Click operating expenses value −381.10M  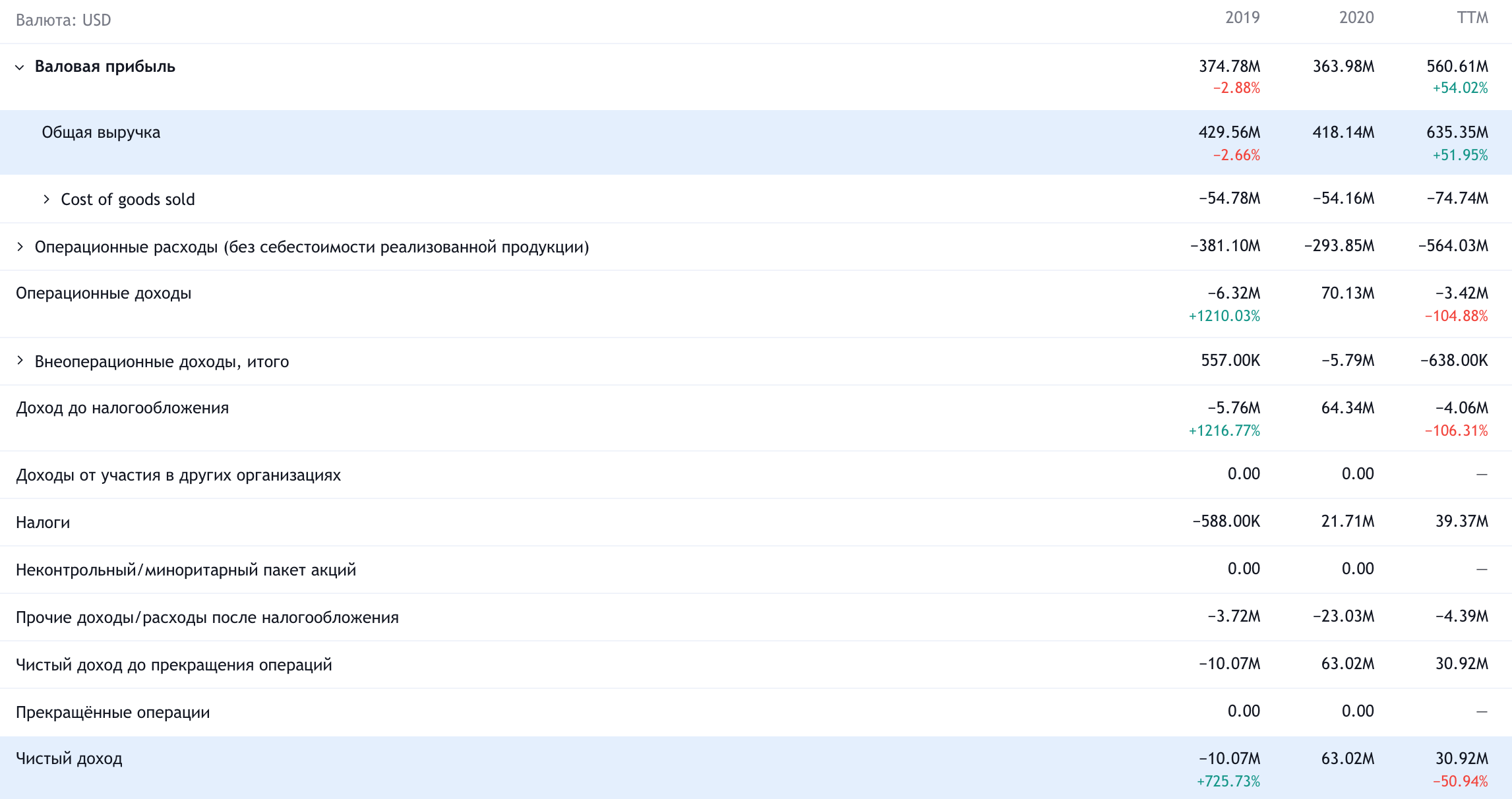(x=1225, y=246)
